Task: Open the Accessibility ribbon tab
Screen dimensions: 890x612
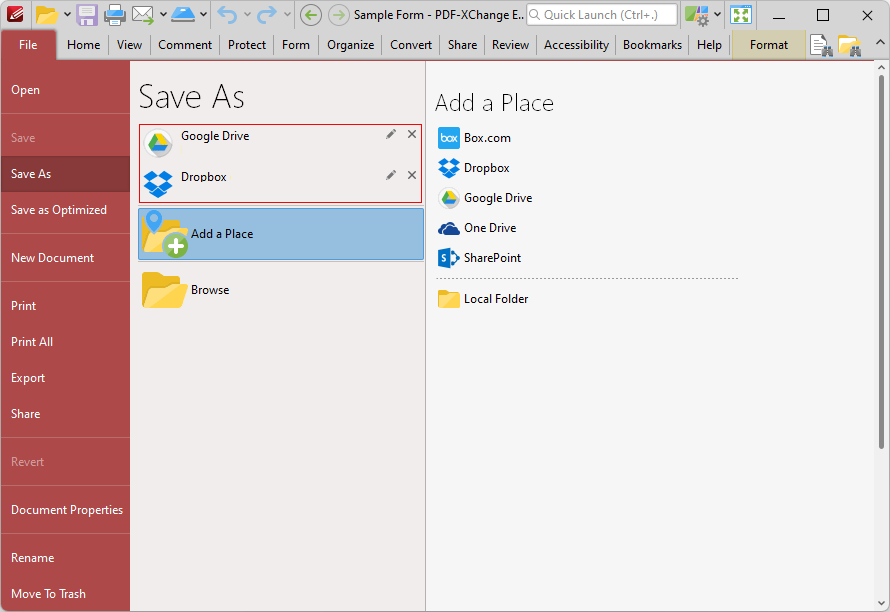Action: pos(576,45)
